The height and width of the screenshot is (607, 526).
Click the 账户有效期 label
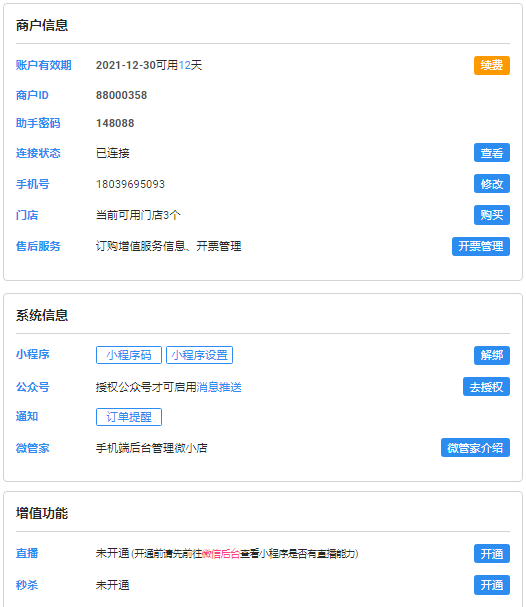pyautogui.click(x=43, y=65)
